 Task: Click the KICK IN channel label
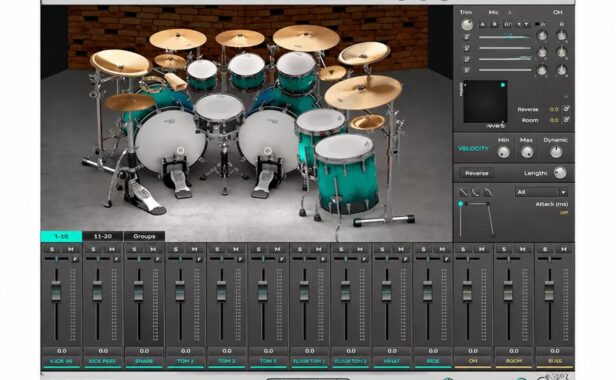tap(61, 361)
